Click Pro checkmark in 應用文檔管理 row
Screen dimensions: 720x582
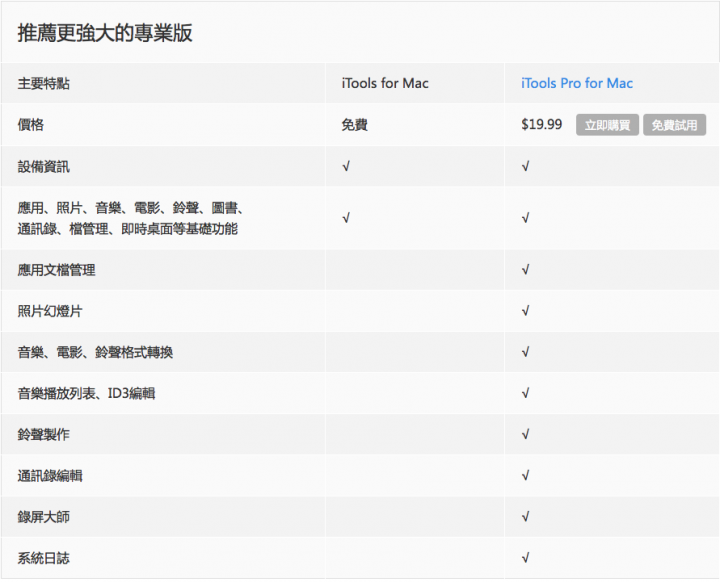[x=525, y=270]
